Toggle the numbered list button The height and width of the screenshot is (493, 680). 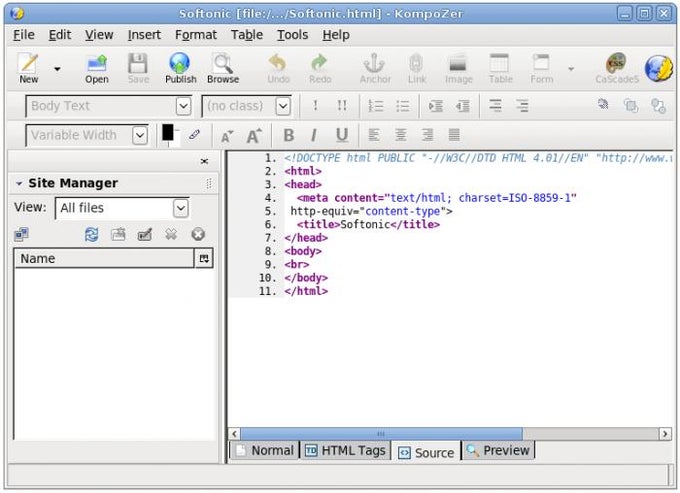click(x=376, y=105)
